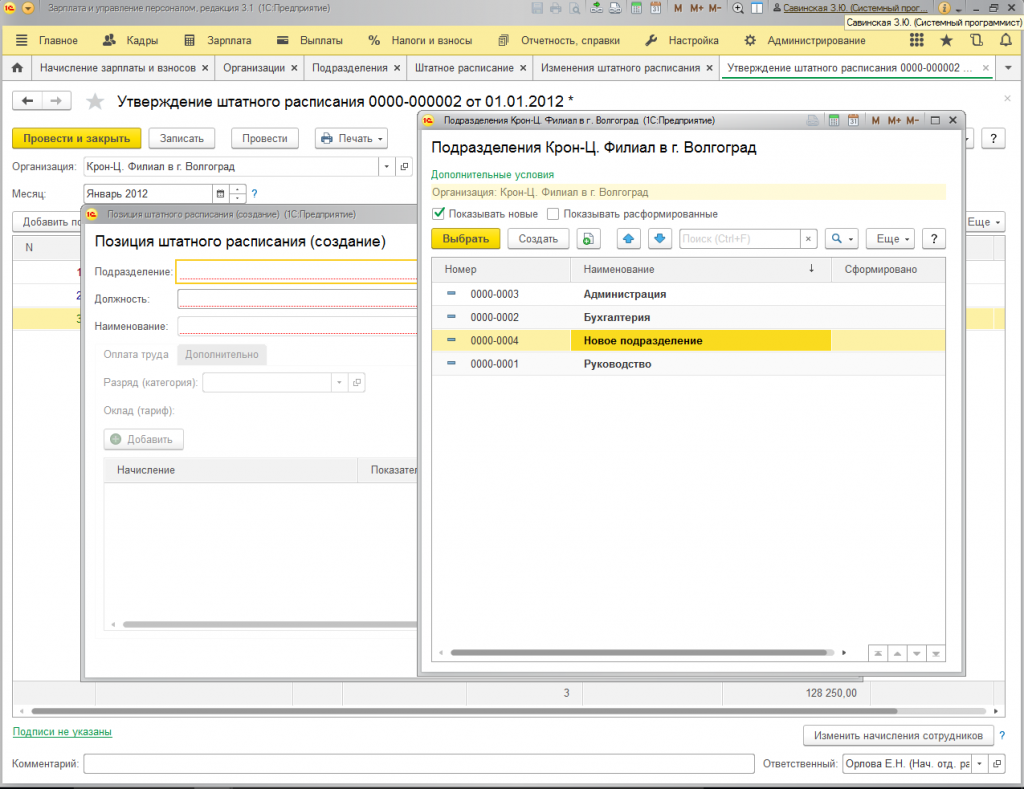Enable Показывать расформированные checkbox
The height and width of the screenshot is (789, 1024).
point(553,214)
